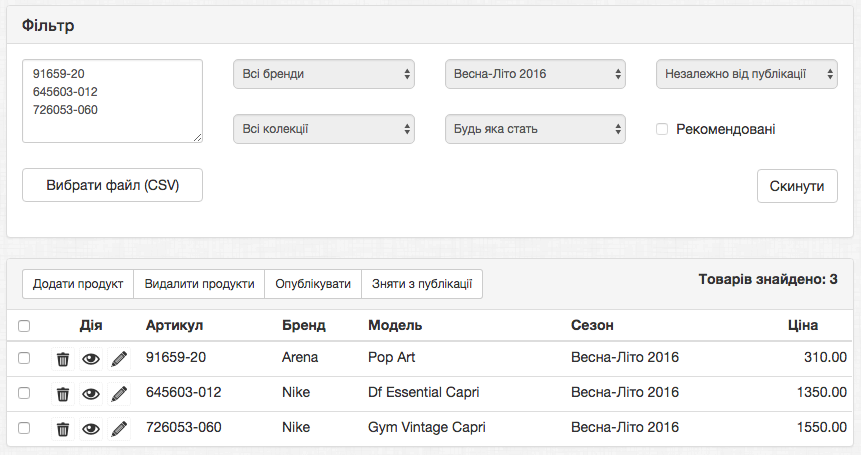The image size is (861, 455).
Task: View Gym Vintage Capri using eye icon
Action: (91, 429)
